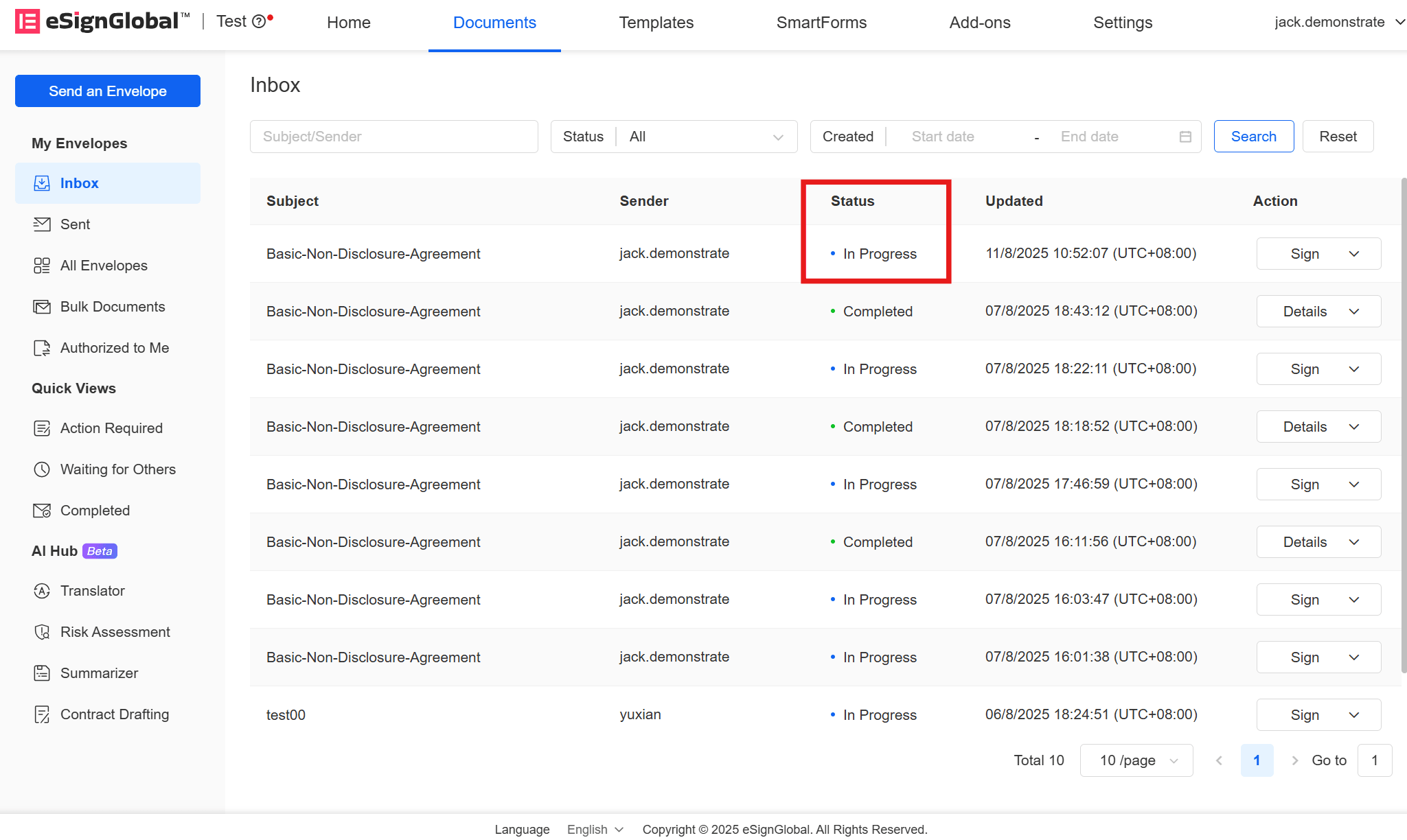Image resolution: width=1407 pixels, height=840 pixels.
Task: Click the help question mark beside Test
Action: (259, 22)
